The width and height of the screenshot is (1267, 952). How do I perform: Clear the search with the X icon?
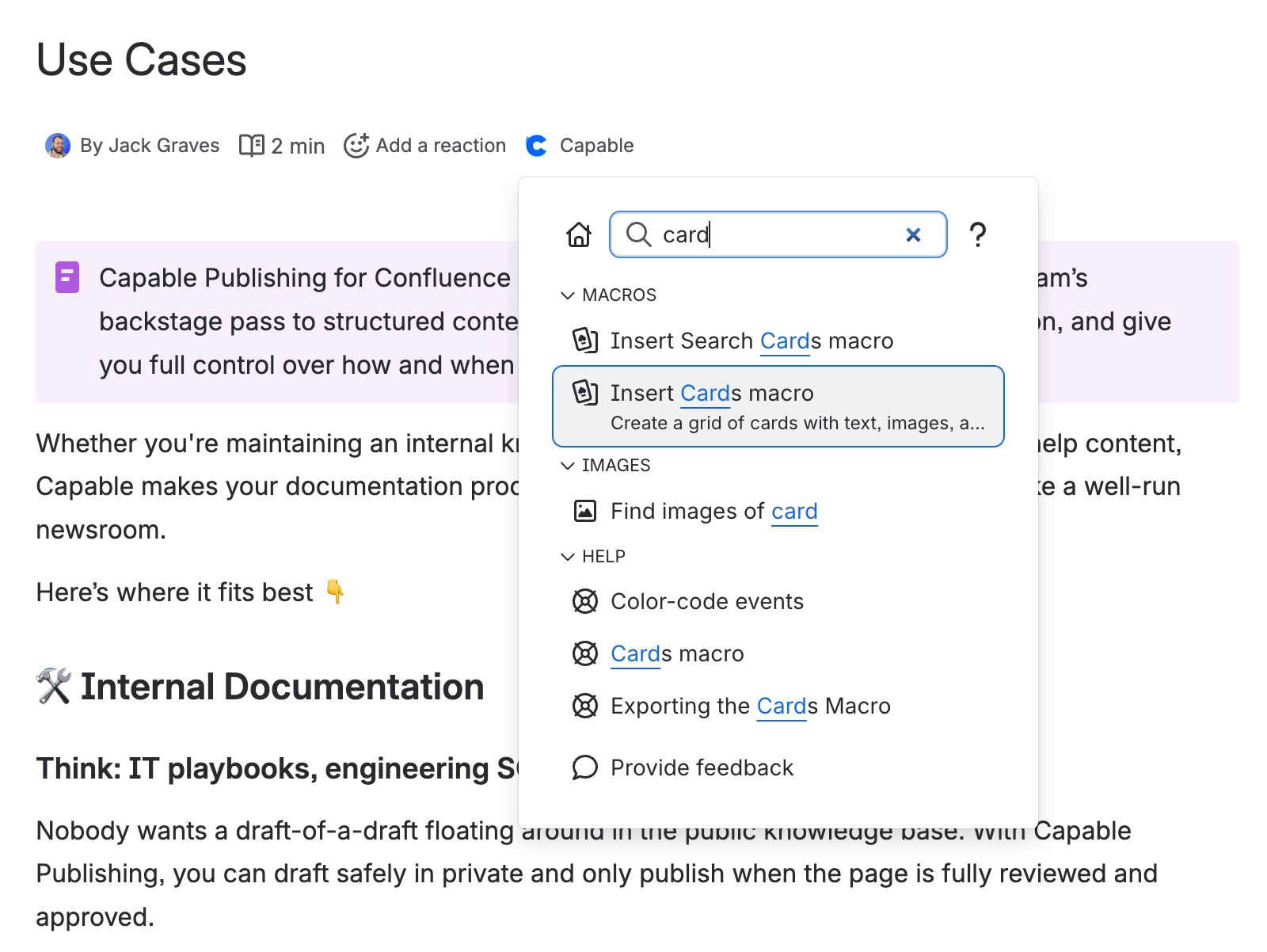(913, 234)
